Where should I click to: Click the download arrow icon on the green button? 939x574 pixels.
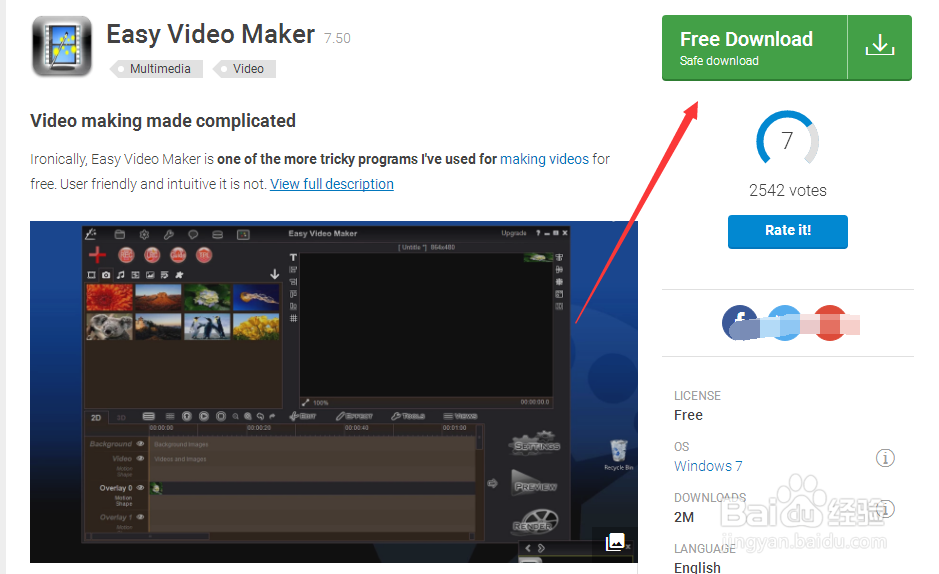880,45
